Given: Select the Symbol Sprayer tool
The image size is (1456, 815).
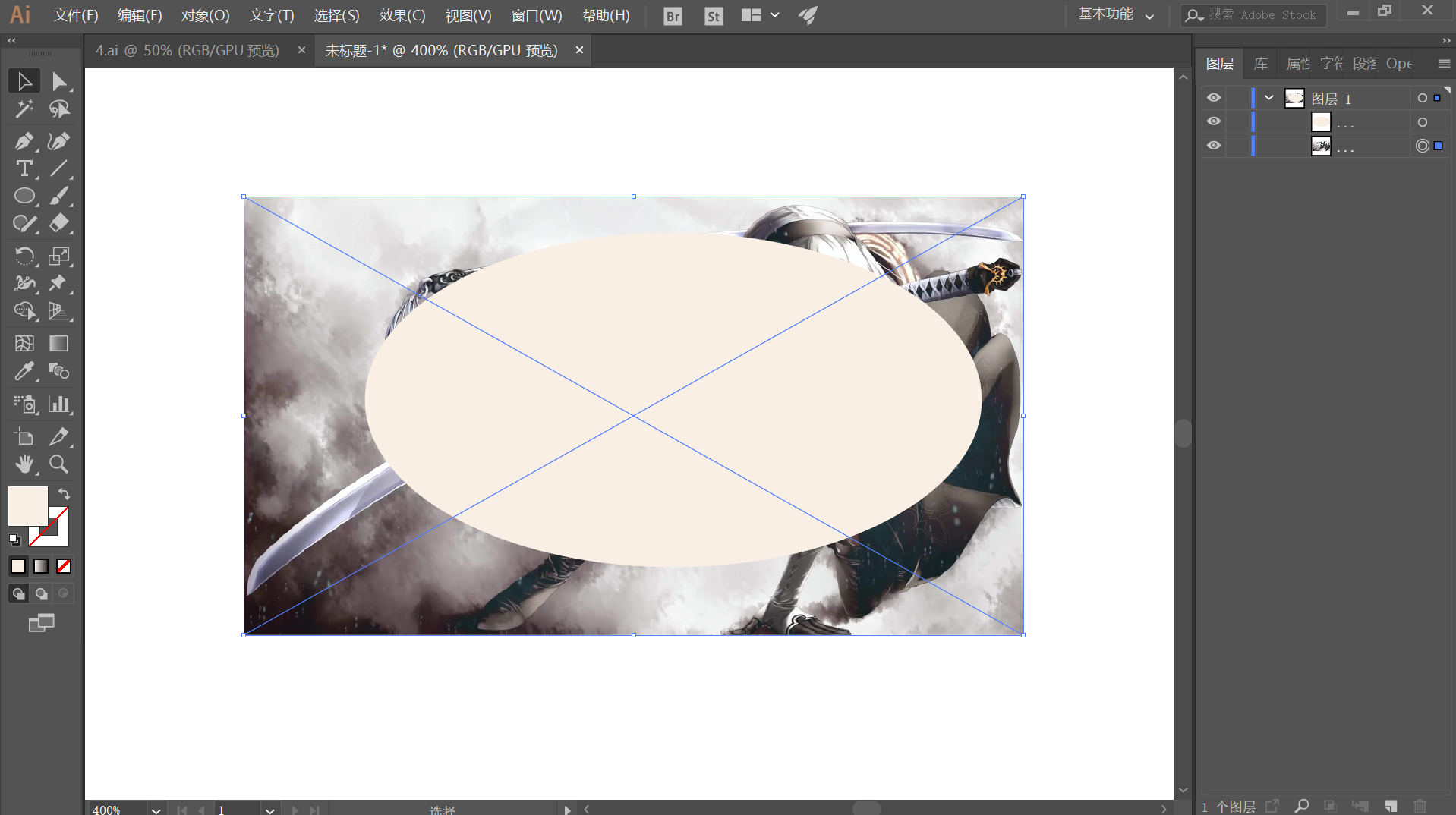Looking at the screenshot, I should tap(24, 404).
